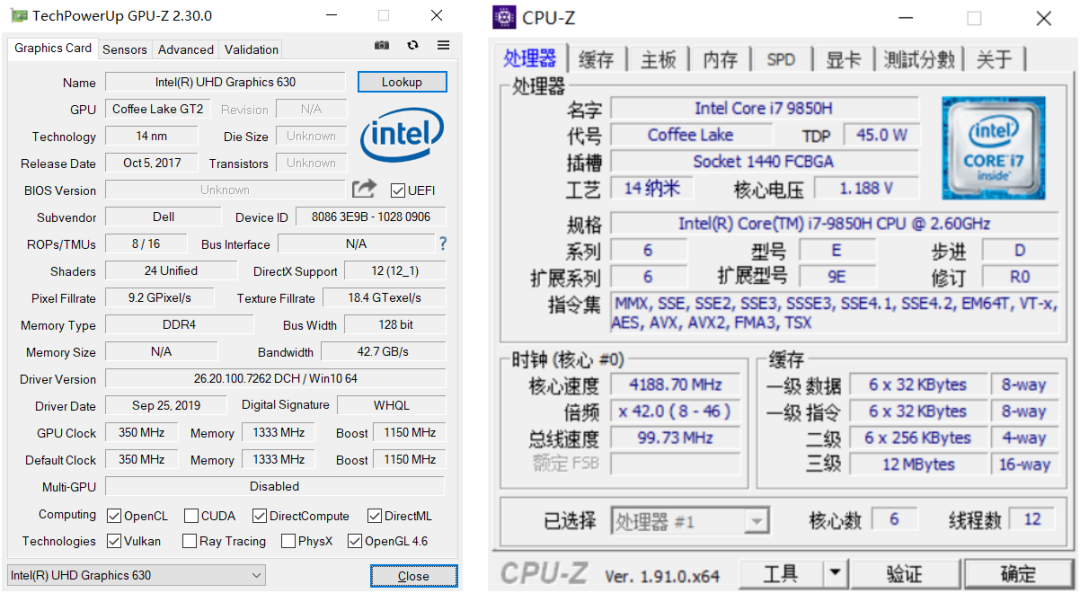This screenshot has width=1080, height=593.
Task: Expand the 工具 button dropdown arrow
Action: pos(835,572)
